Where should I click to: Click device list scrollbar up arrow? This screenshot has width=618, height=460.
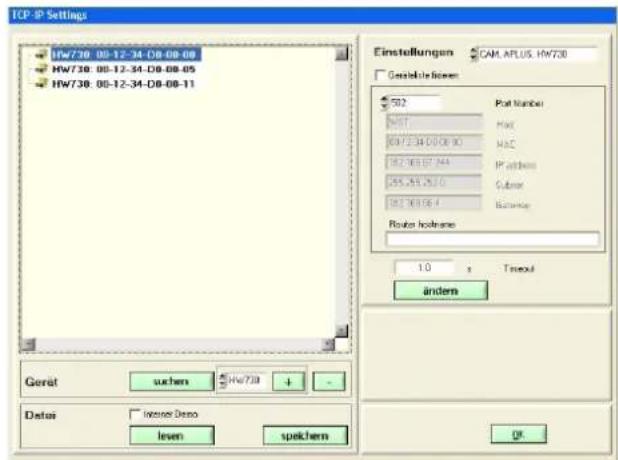point(342,53)
